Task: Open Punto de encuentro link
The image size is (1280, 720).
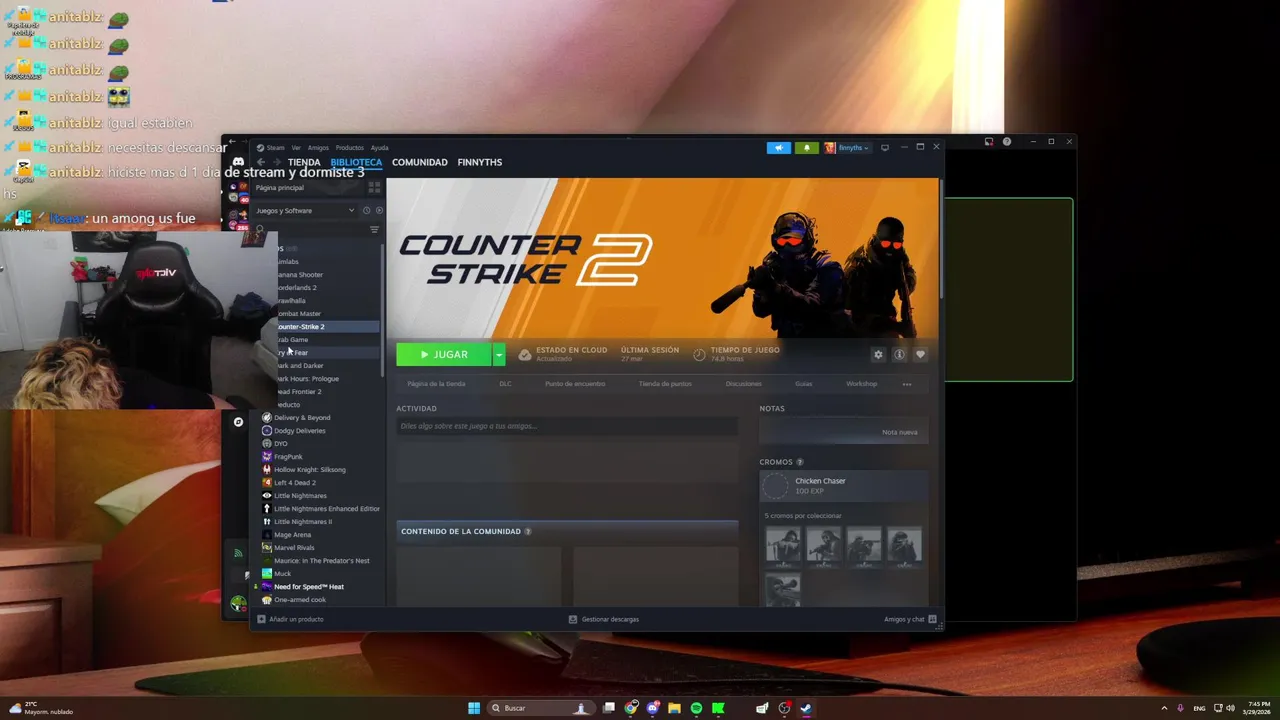Action: (x=575, y=384)
